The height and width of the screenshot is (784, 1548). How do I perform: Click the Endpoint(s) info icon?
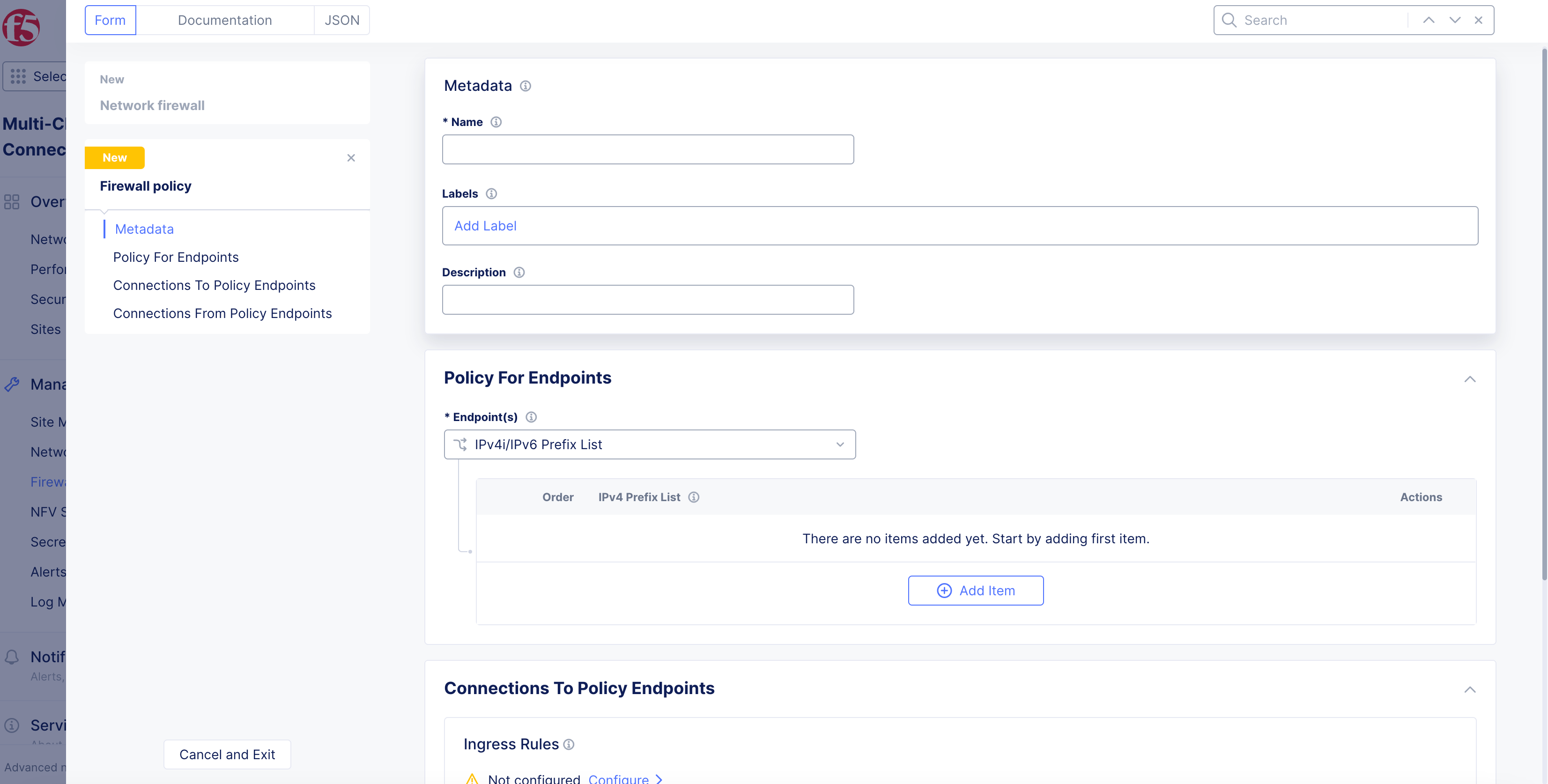point(531,417)
